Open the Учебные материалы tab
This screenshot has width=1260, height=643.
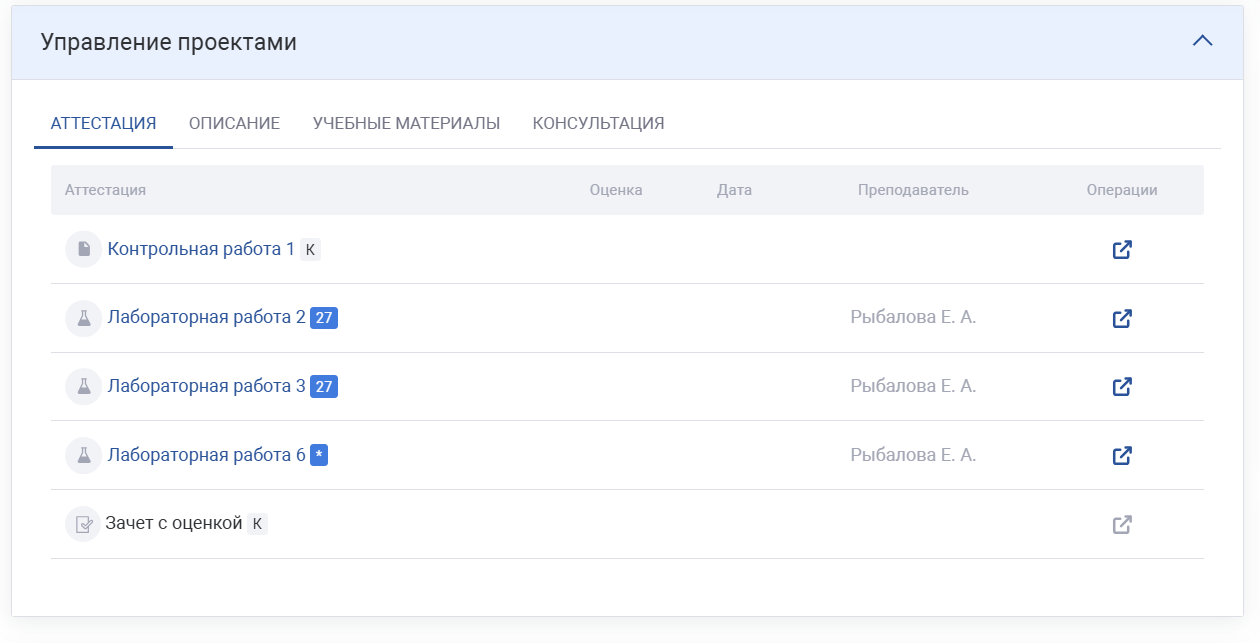(406, 124)
